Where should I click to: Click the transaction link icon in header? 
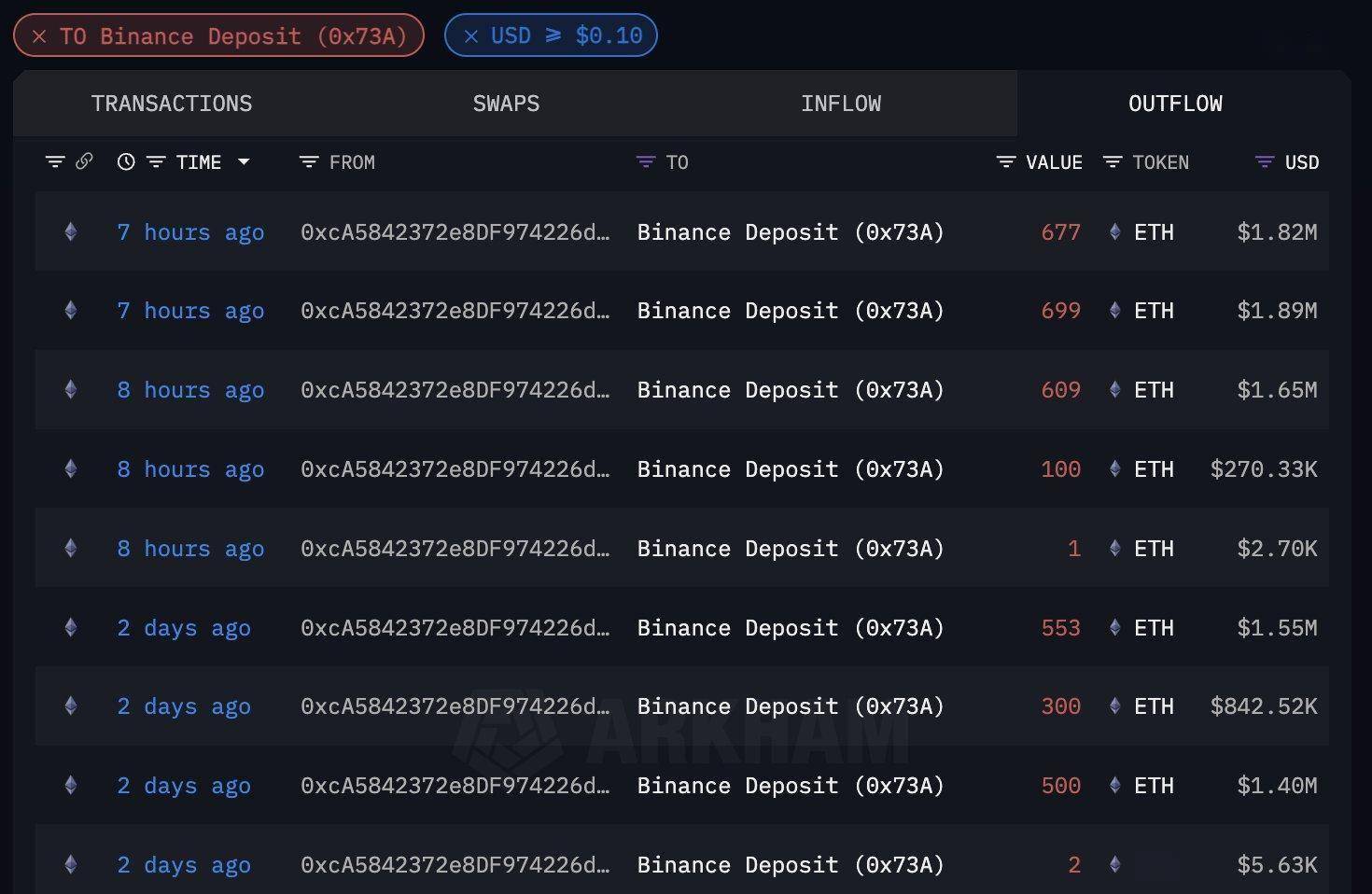tap(84, 161)
